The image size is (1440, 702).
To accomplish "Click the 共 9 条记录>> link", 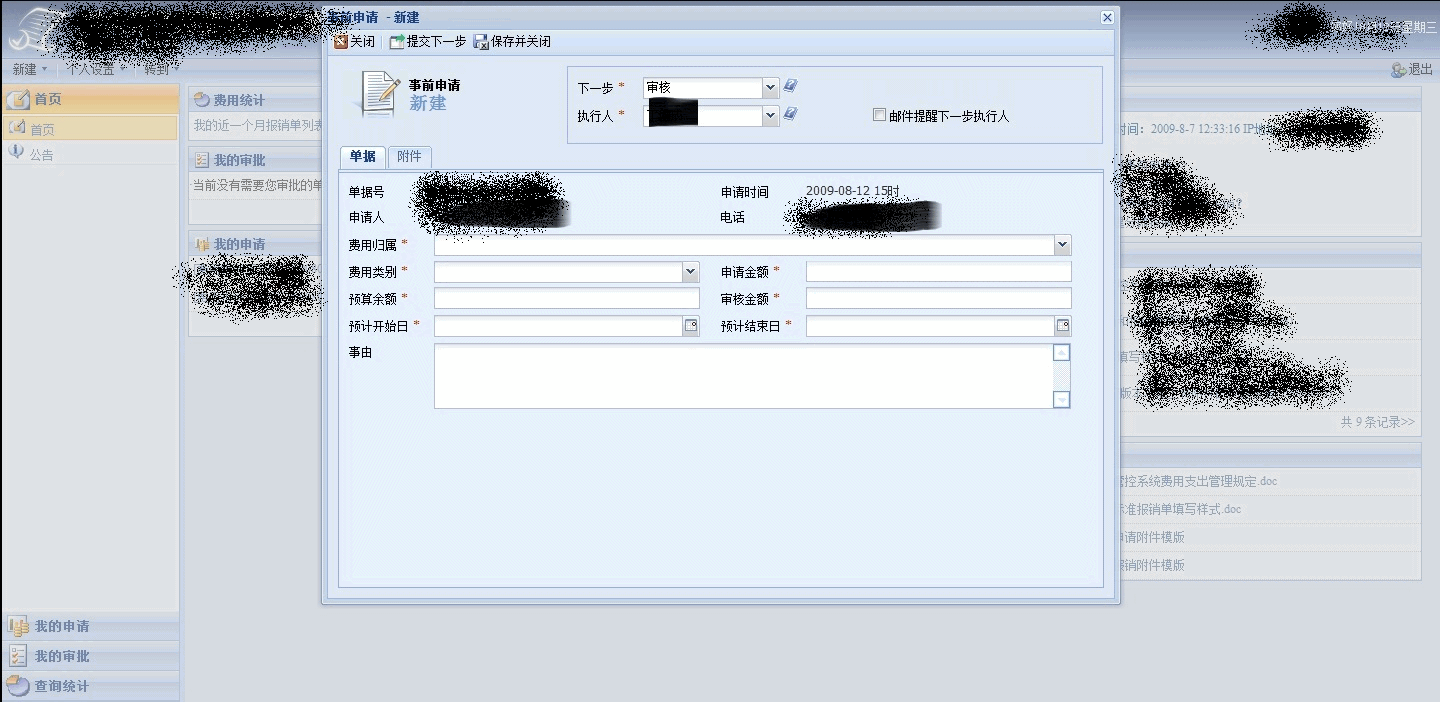I will click(1378, 422).
